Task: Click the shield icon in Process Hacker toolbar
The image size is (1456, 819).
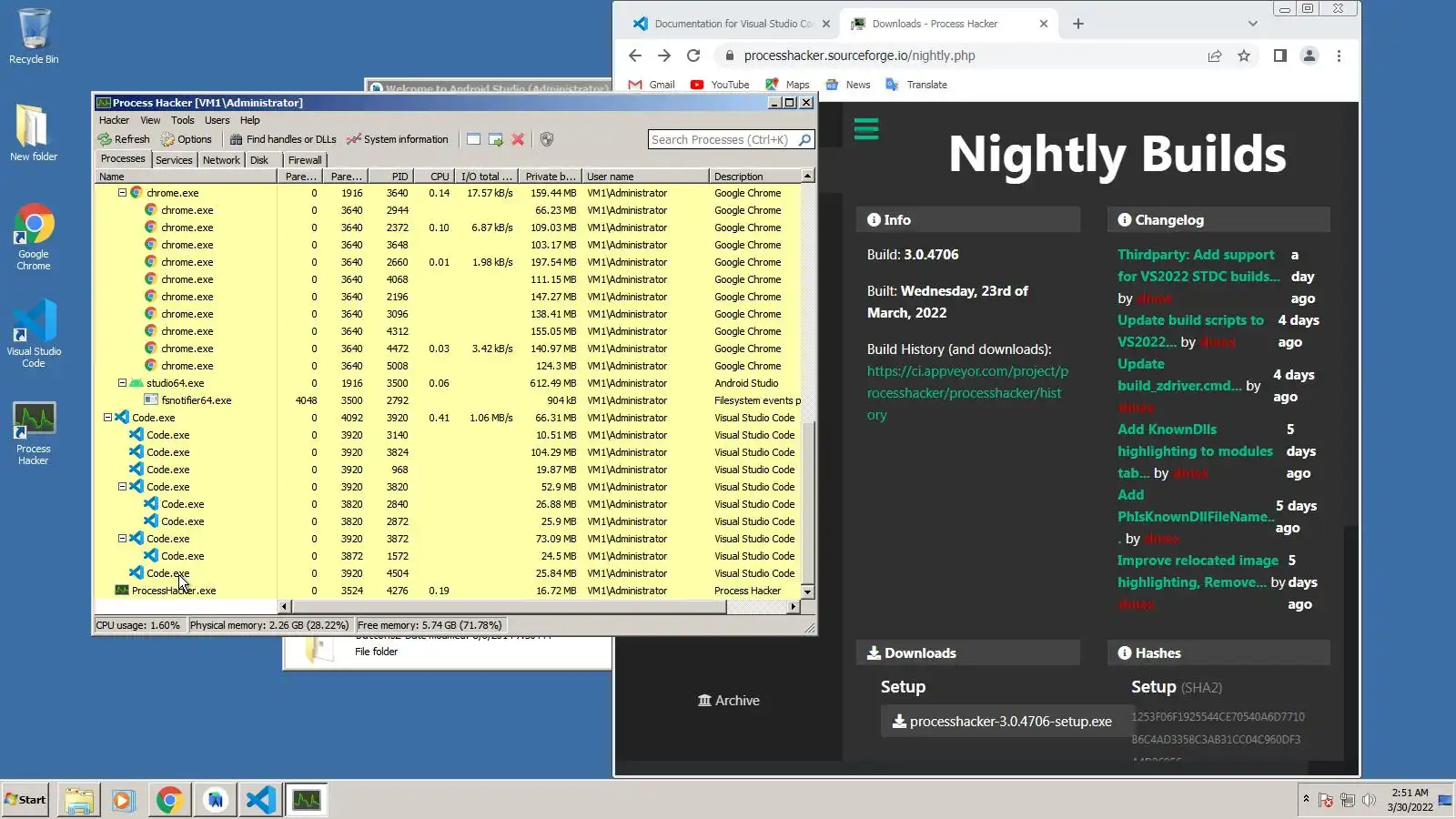Action: coord(547,139)
